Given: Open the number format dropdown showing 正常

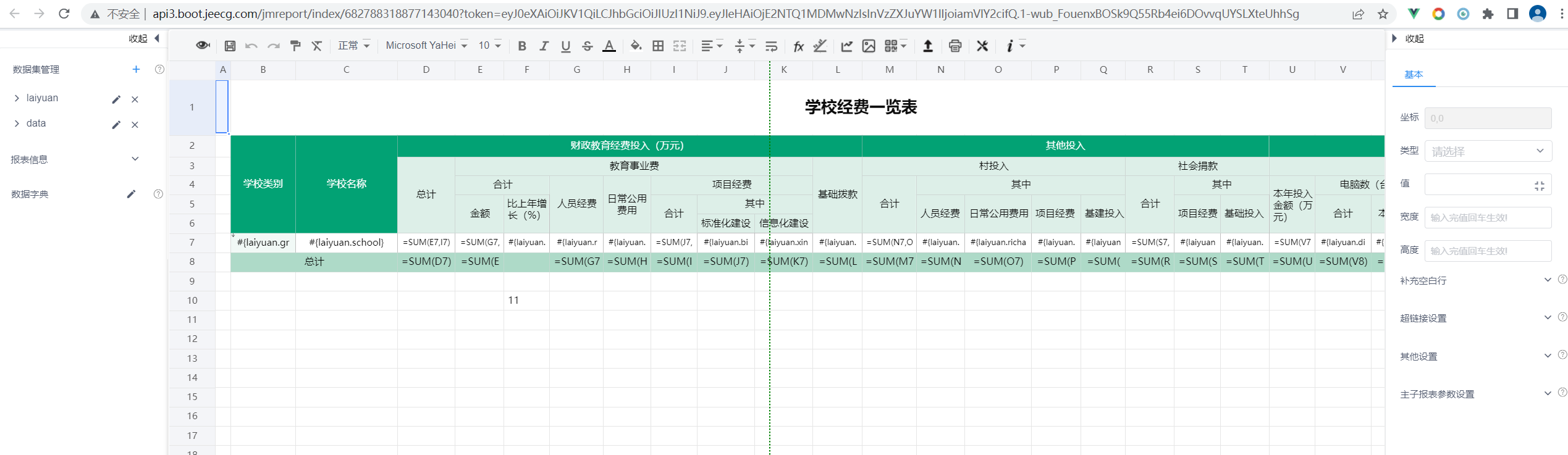Looking at the screenshot, I should pyautogui.click(x=353, y=46).
